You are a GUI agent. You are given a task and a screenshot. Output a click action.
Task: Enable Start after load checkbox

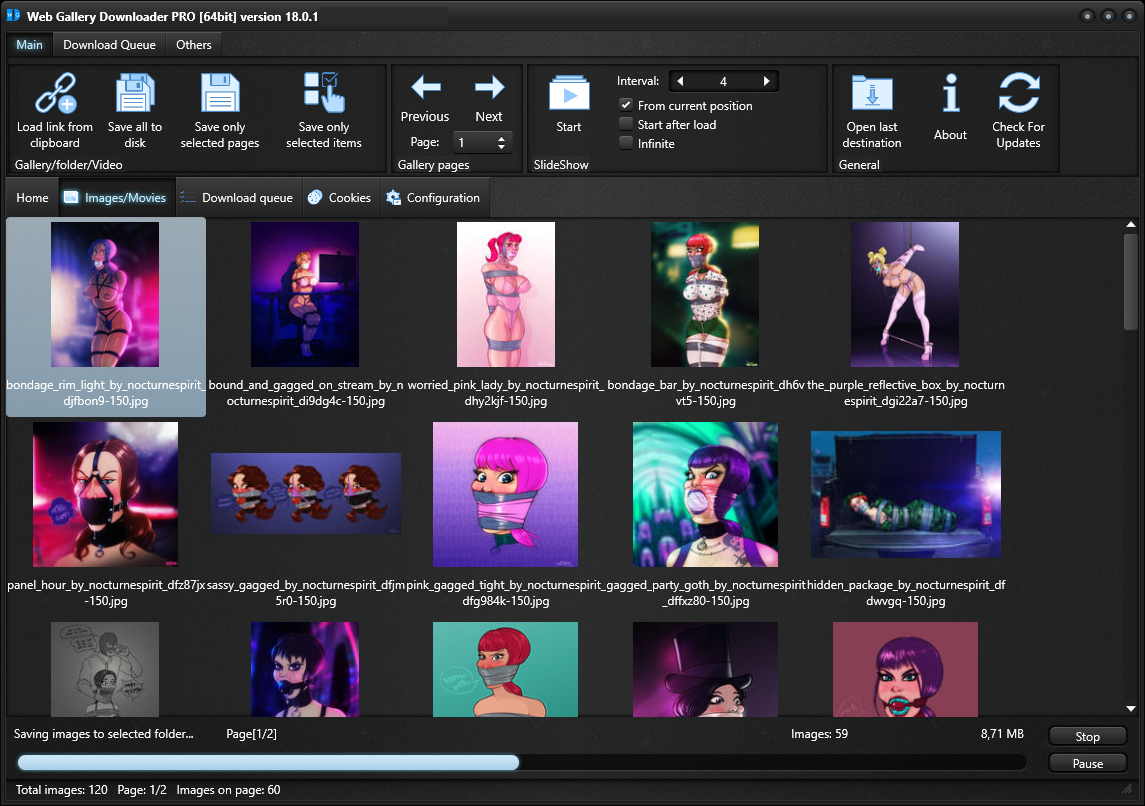click(x=626, y=124)
